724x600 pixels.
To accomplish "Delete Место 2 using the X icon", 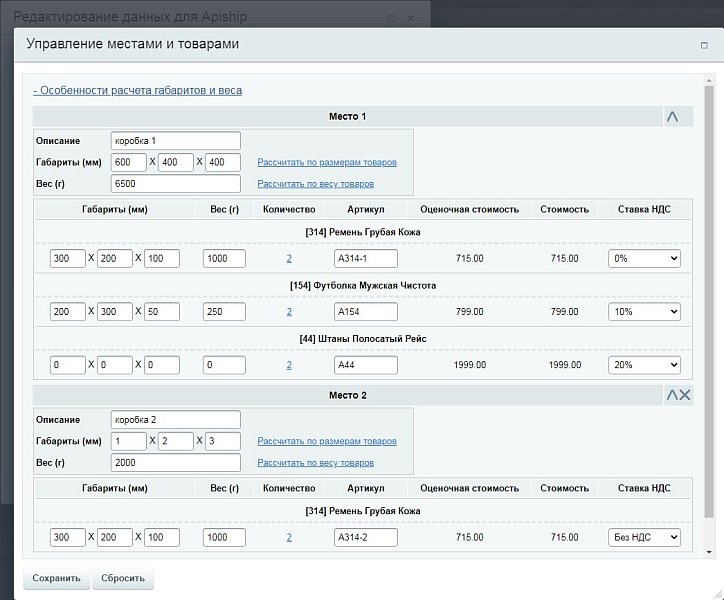I will tap(685, 395).
